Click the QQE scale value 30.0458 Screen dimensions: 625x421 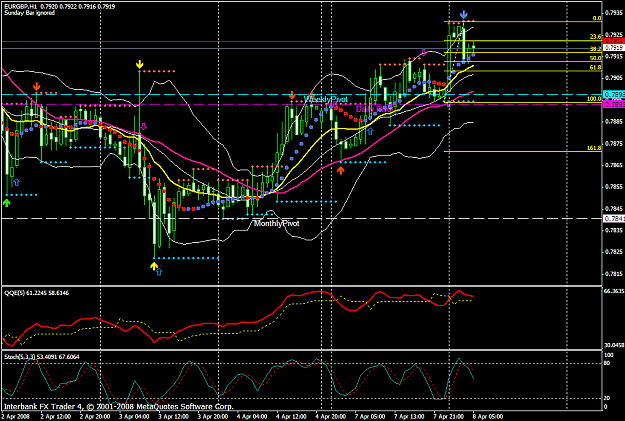click(x=614, y=345)
